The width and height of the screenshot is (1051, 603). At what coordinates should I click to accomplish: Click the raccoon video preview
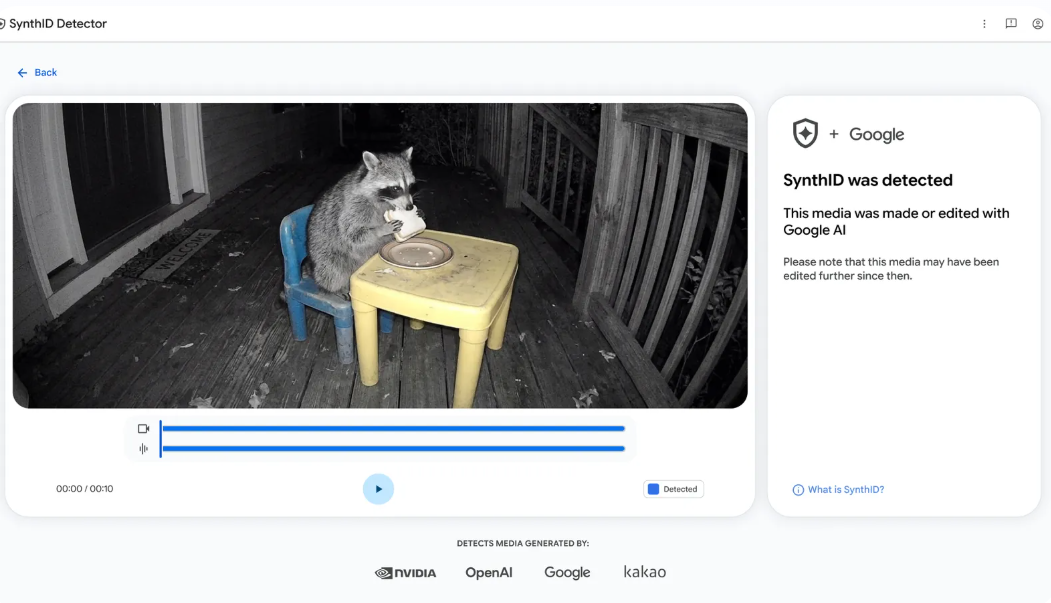pos(380,255)
